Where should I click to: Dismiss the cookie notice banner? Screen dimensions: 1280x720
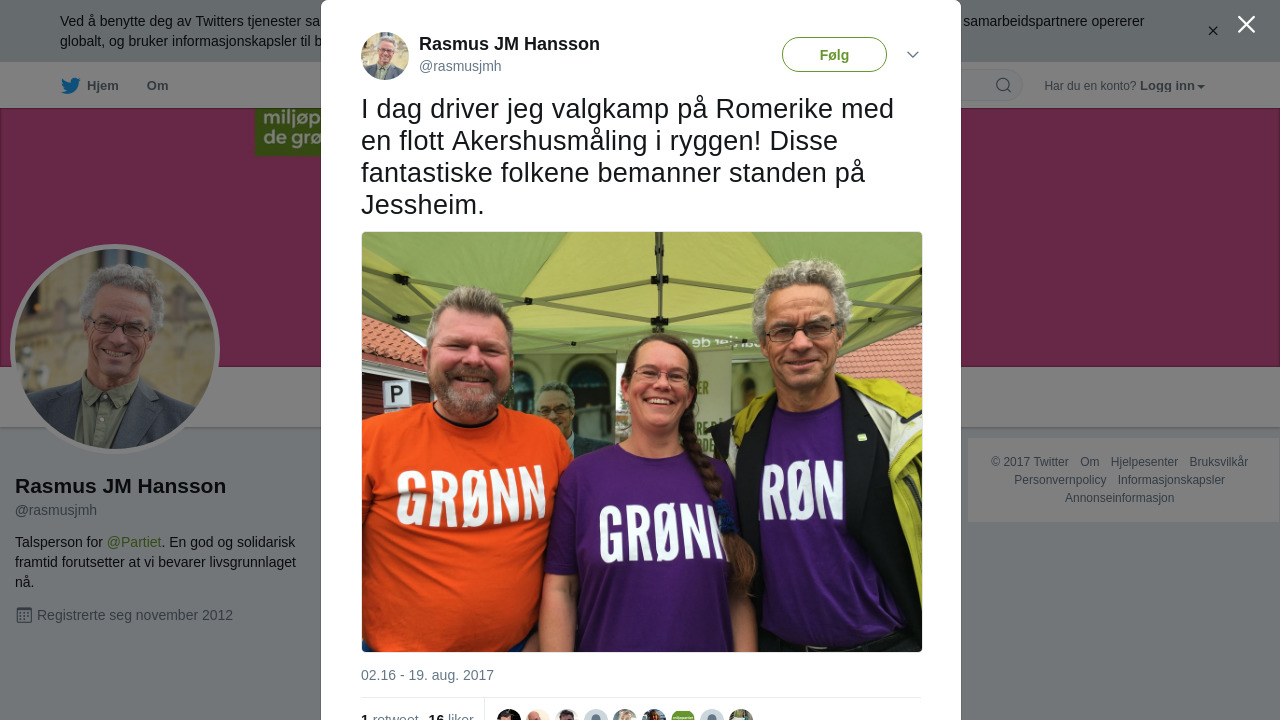pos(1213,31)
